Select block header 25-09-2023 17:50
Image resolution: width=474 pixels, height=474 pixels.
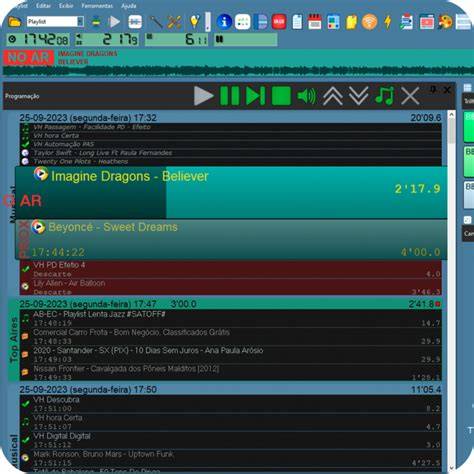pos(231,389)
